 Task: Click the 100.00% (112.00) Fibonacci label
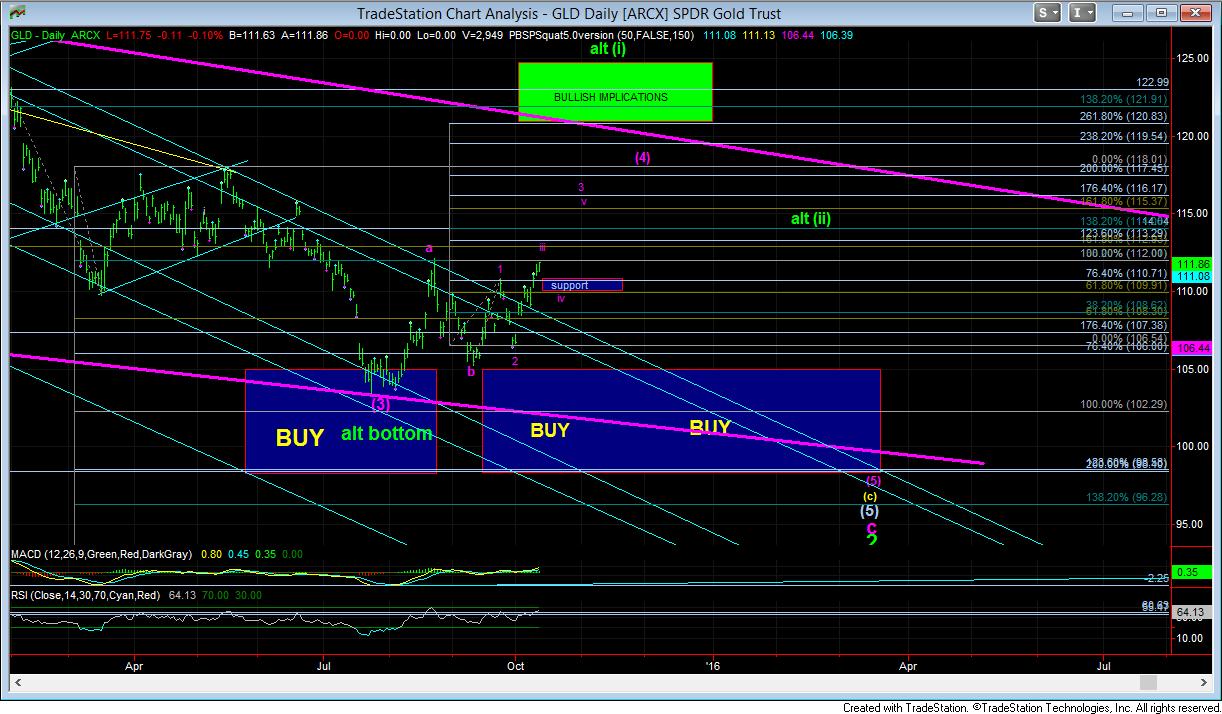[1122, 253]
